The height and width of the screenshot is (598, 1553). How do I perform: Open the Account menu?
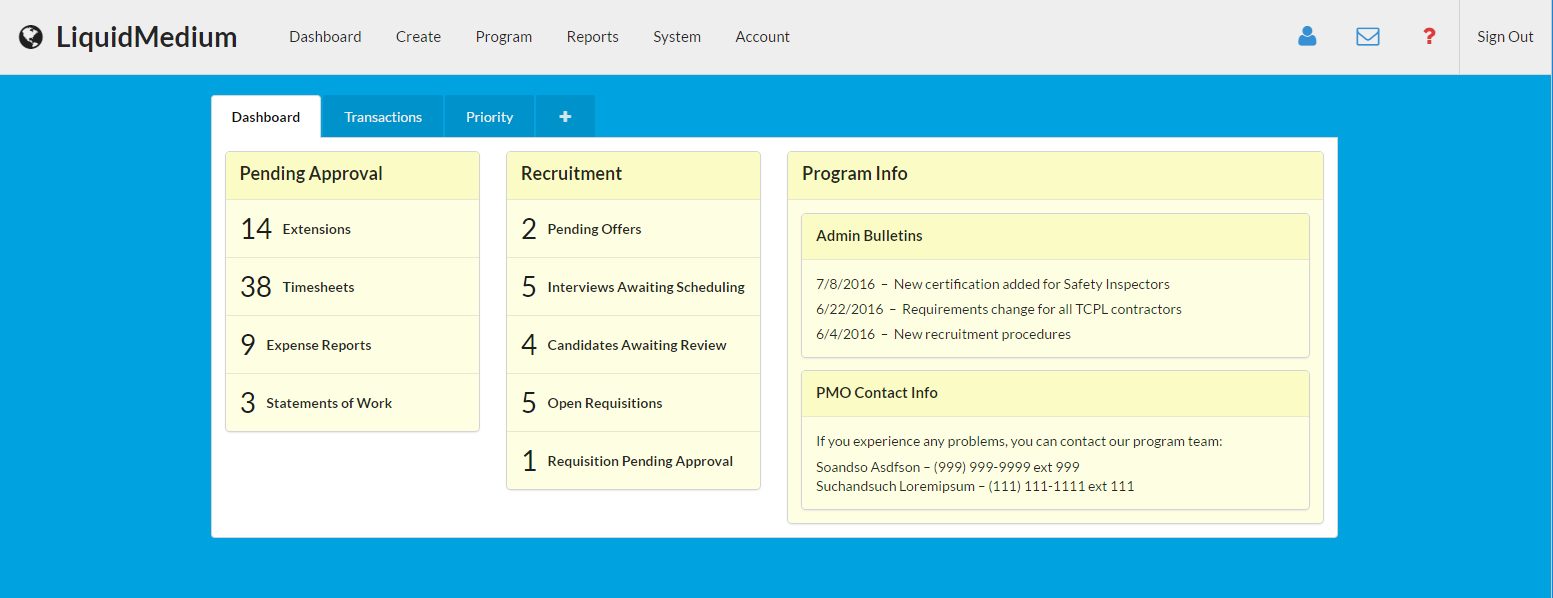pos(762,37)
